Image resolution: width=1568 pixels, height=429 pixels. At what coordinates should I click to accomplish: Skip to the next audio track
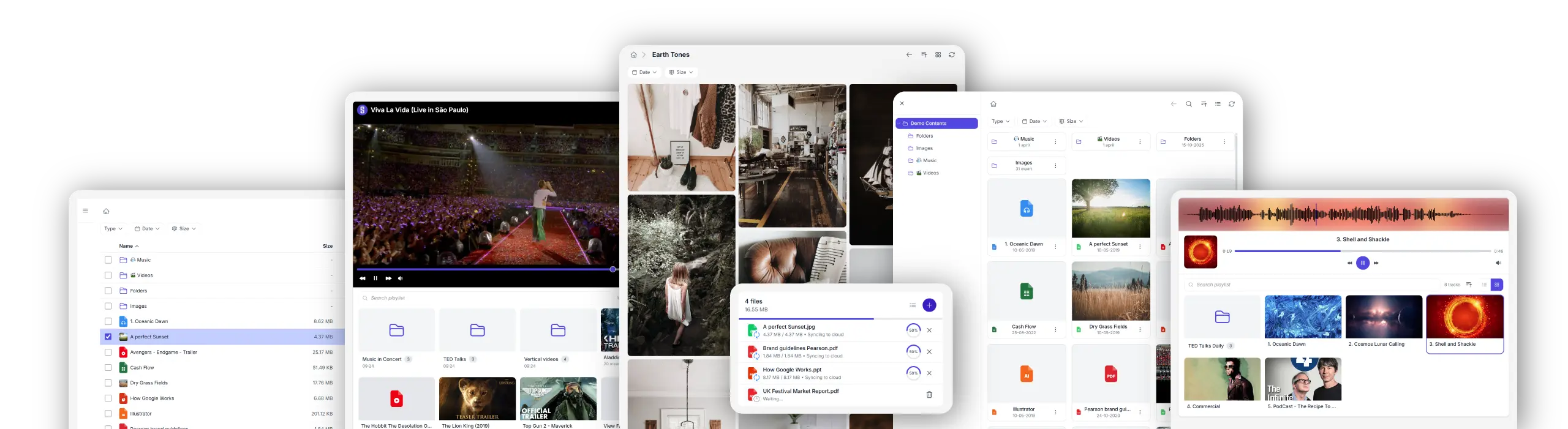(1376, 263)
